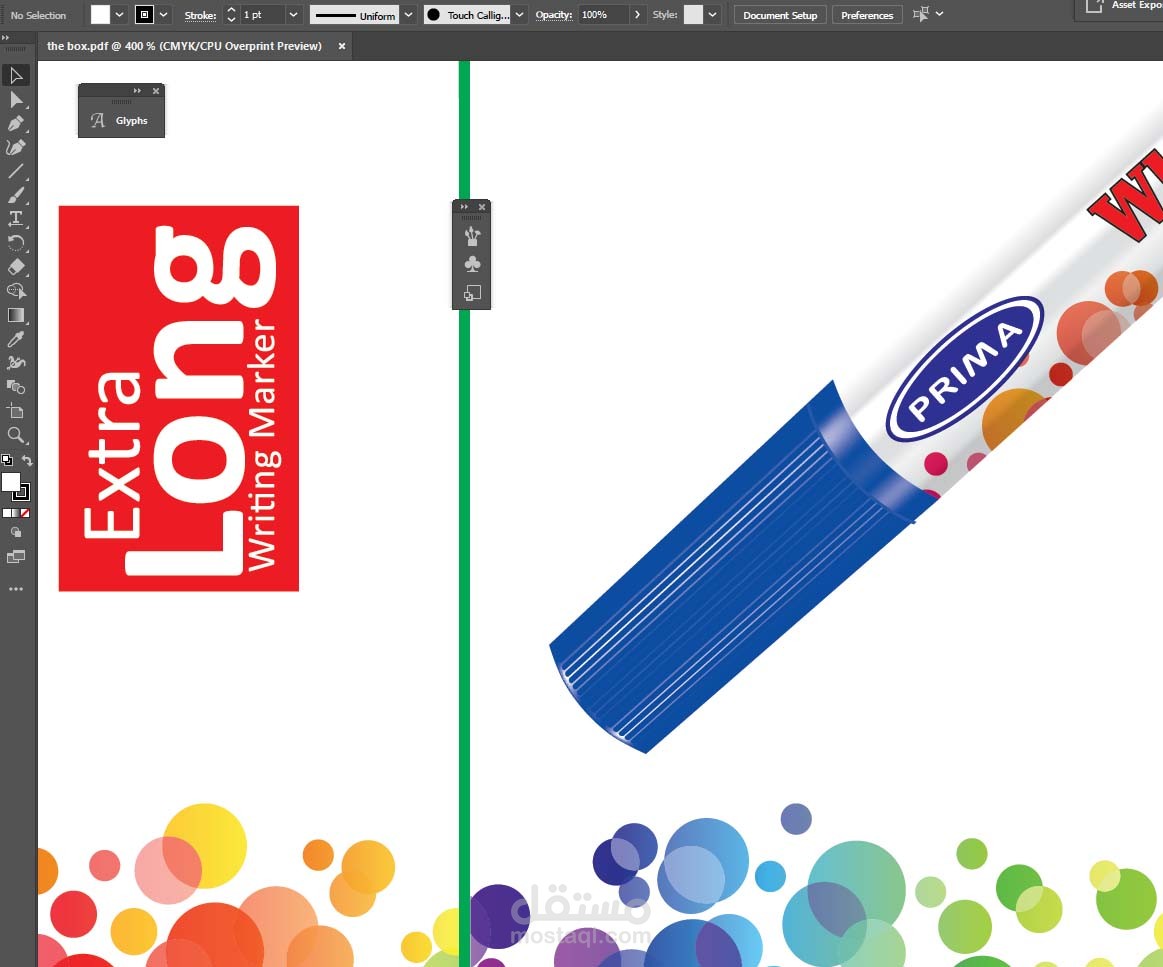The height and width of the screenshot is (967, 1163).
Task: Select the Artboard tool
Action: [x=16, y=411]
